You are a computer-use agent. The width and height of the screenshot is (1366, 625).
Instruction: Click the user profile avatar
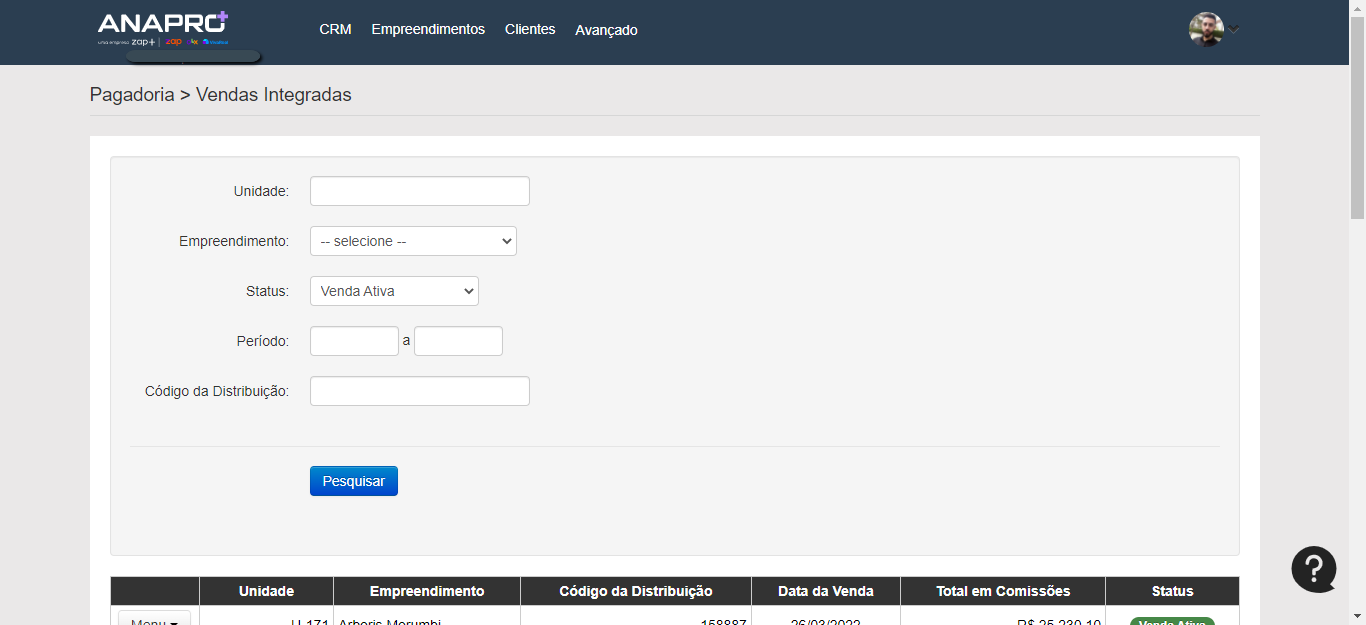[1206, 29]
